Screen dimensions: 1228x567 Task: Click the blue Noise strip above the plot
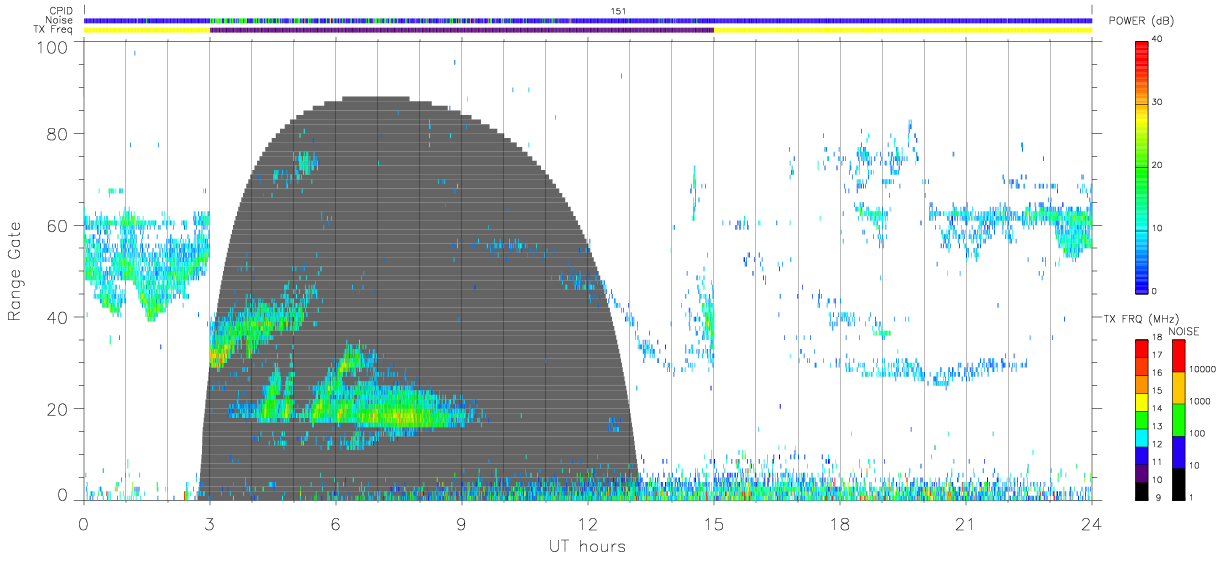tap(588, 20)
